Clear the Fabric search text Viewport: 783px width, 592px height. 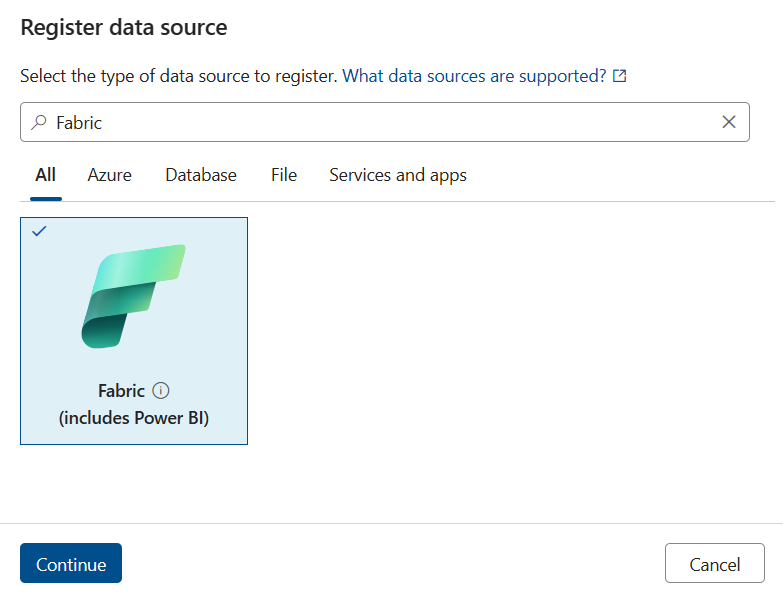tap(729, 122)
